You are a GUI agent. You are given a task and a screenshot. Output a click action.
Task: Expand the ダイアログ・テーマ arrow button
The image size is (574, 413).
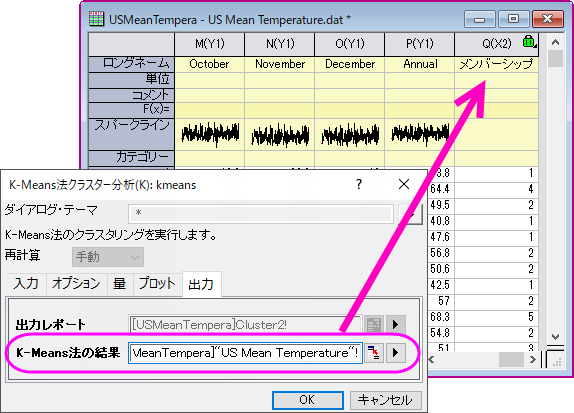click(x=410, y=214)
